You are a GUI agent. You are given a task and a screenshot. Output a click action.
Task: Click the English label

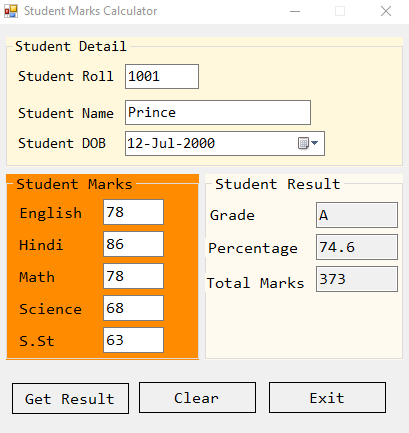pyautogui.click(x=50, y=213)
